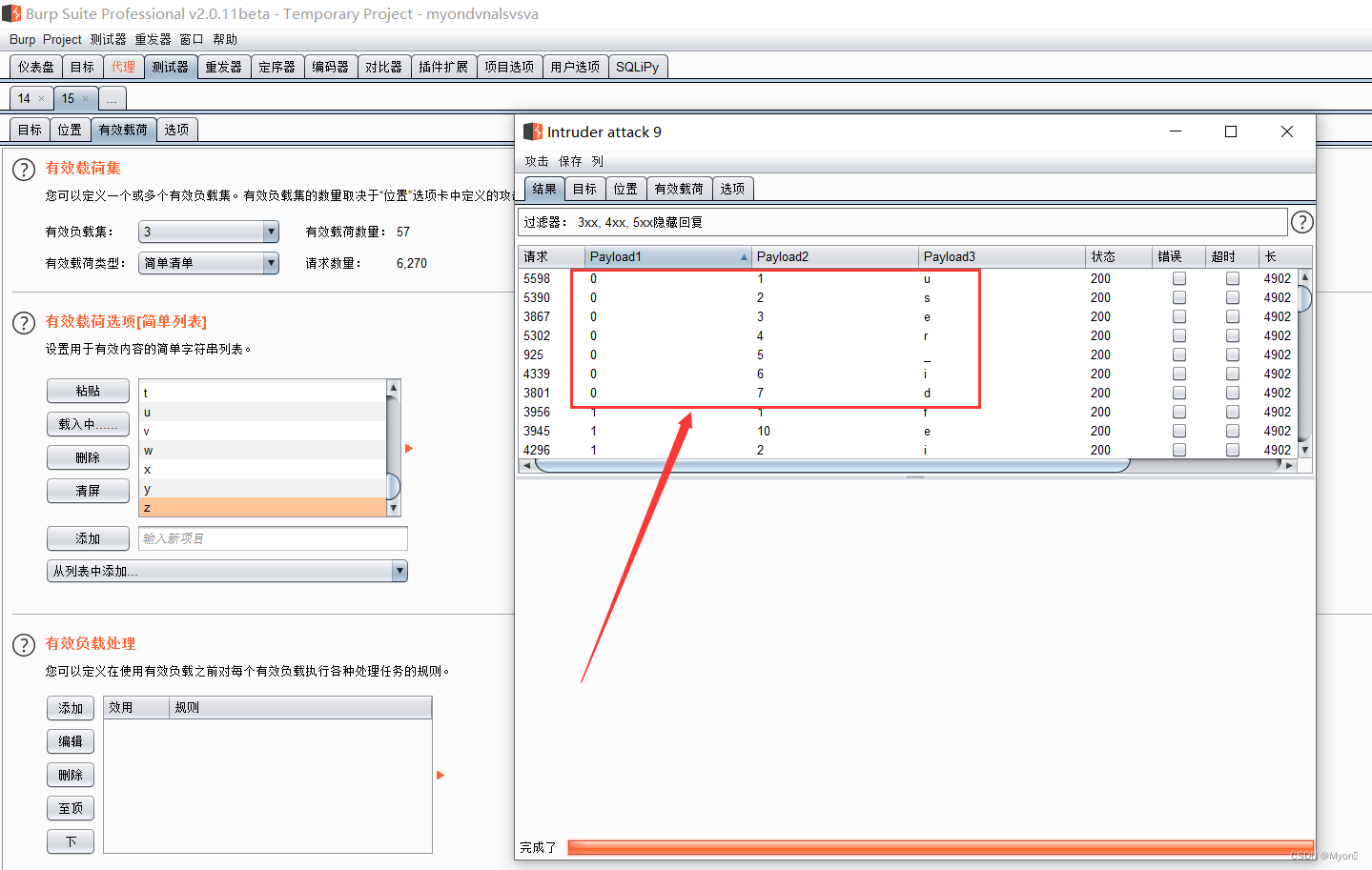
Task: Click 编辑 button in payload processing
Action: (71, 741)
